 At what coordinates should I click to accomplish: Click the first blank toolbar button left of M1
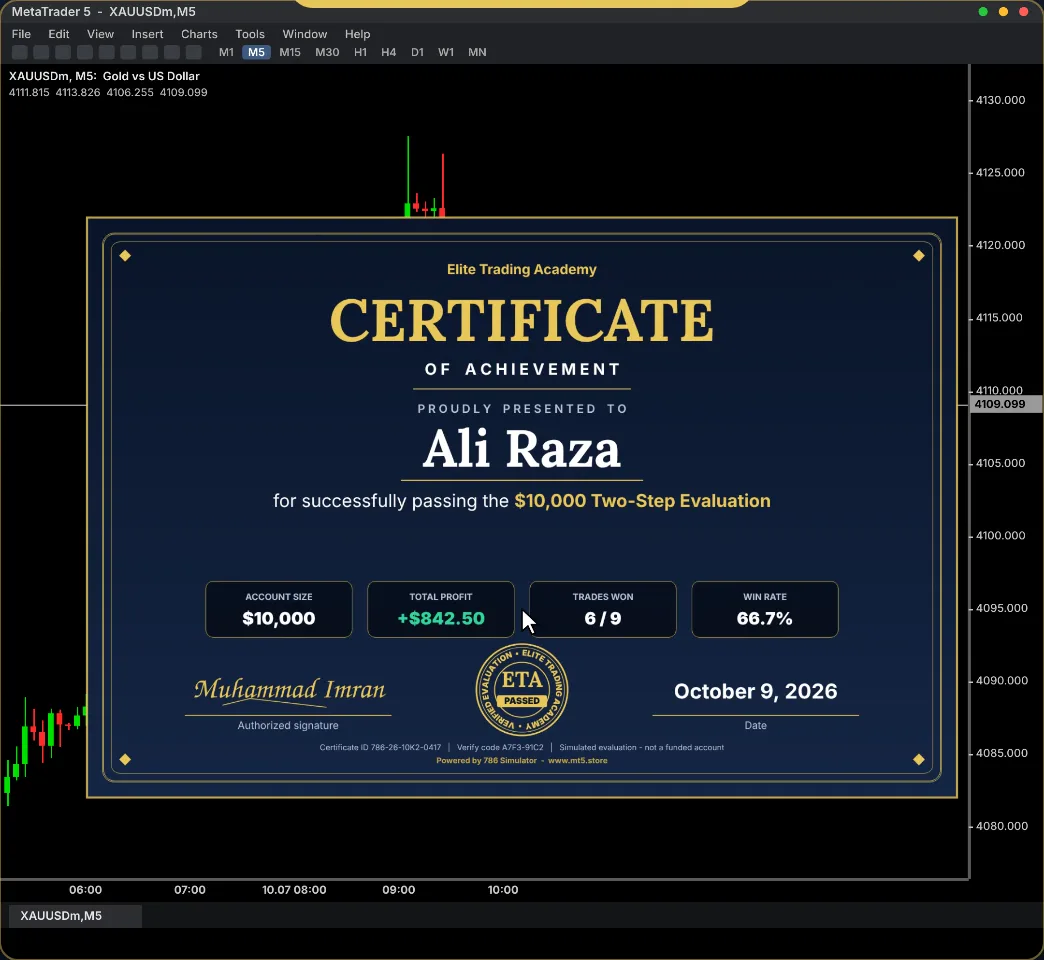coord(20,52)
